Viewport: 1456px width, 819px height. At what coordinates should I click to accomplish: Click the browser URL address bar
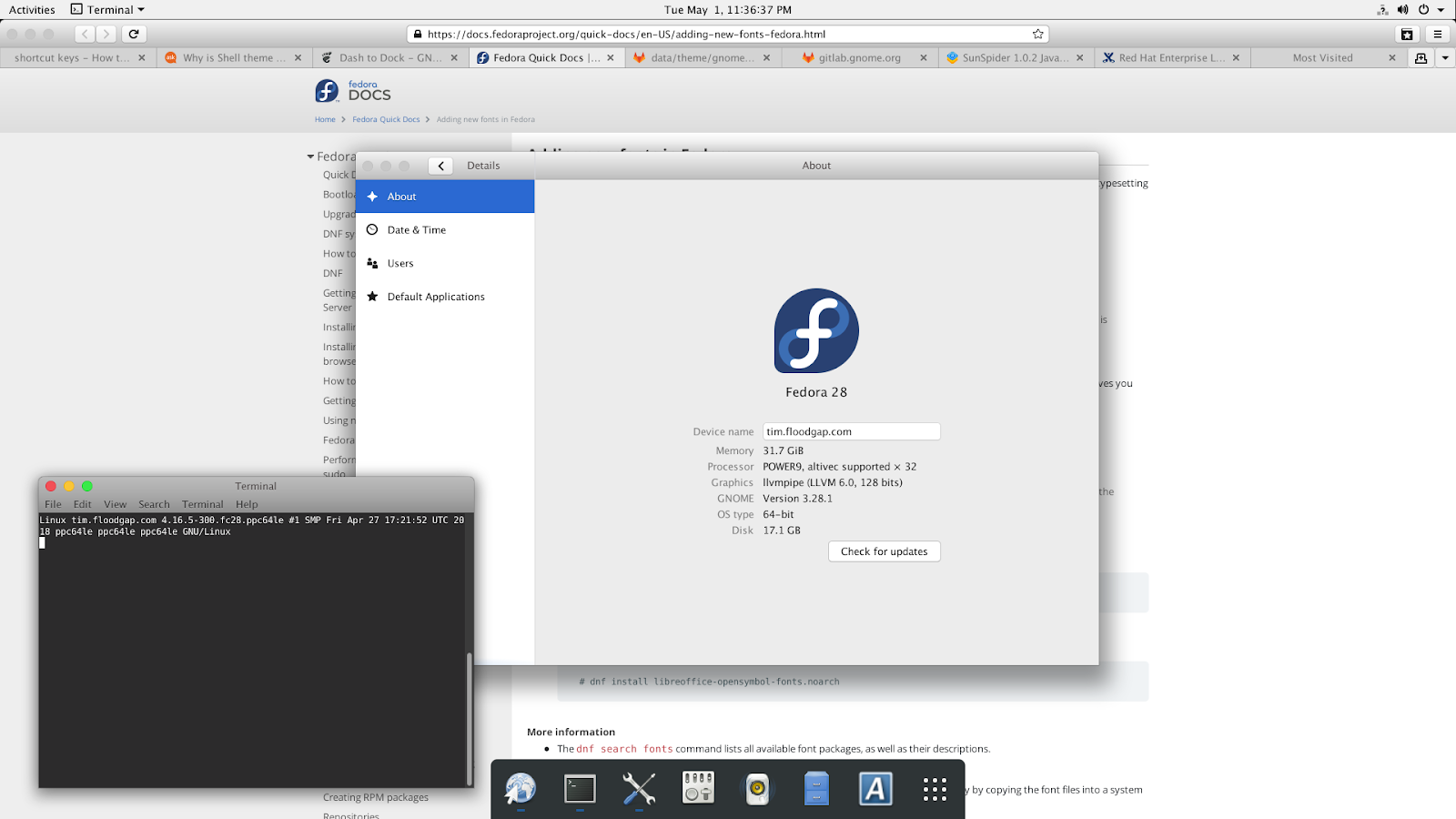tap(727, 34)
